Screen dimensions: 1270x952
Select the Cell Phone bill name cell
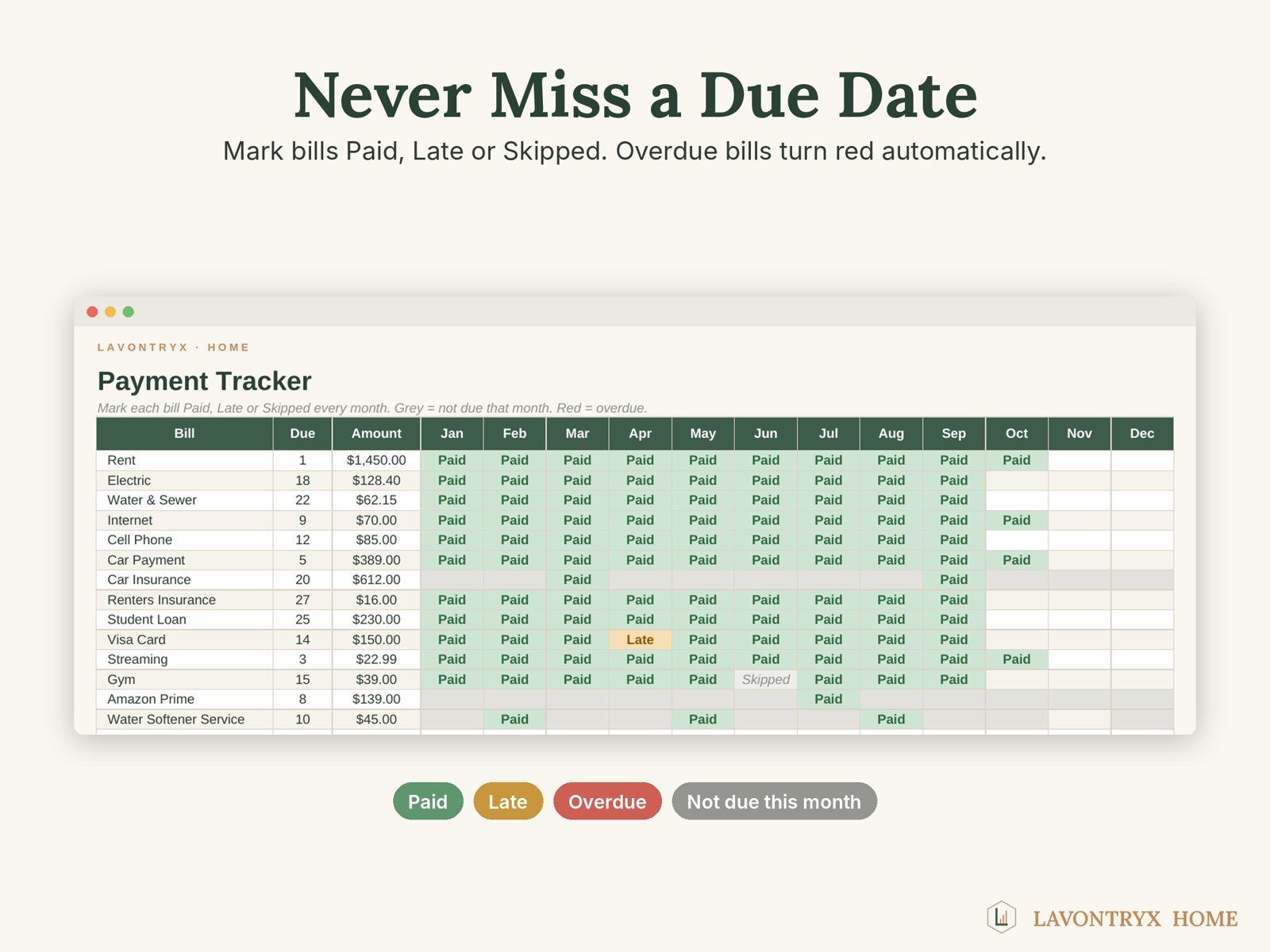tap(184, 539)
